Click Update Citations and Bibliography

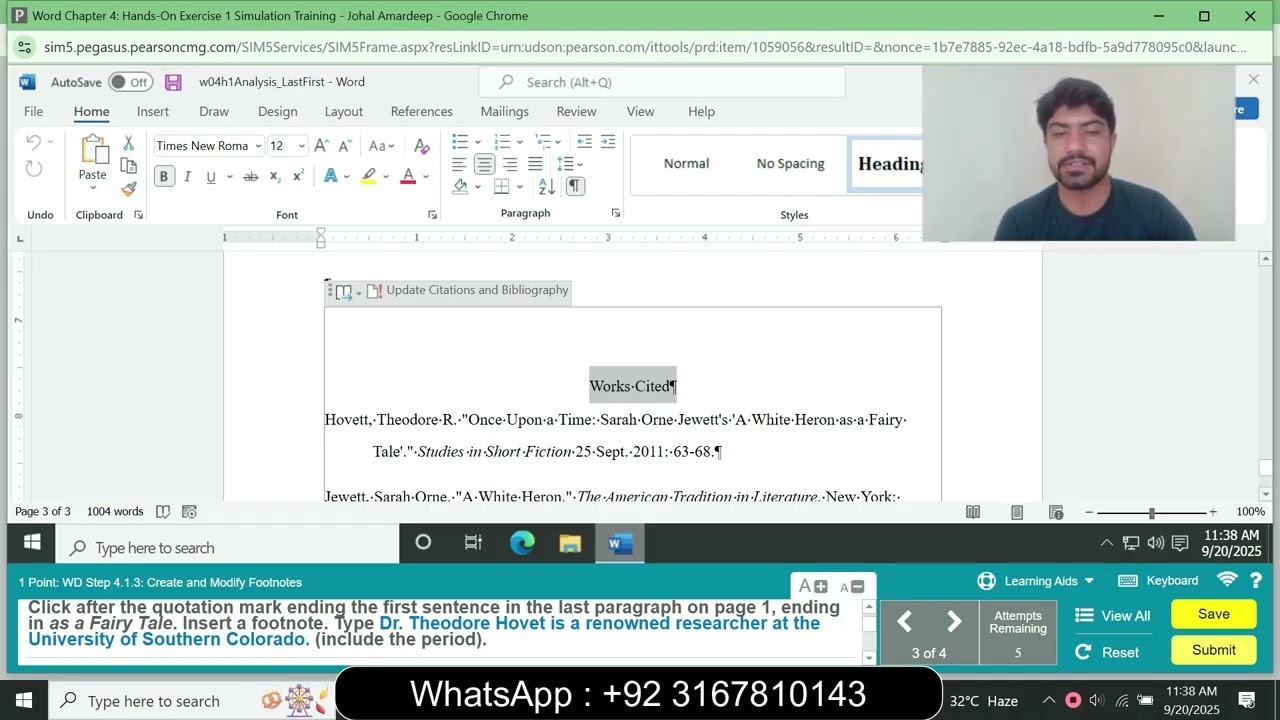point(468,291)
